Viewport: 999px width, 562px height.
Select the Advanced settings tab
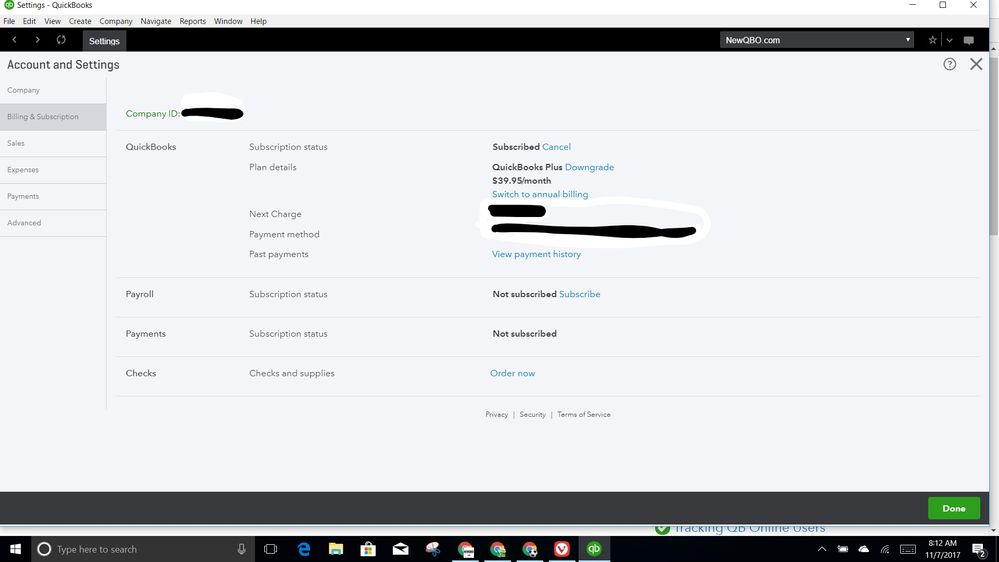point(53,223)
